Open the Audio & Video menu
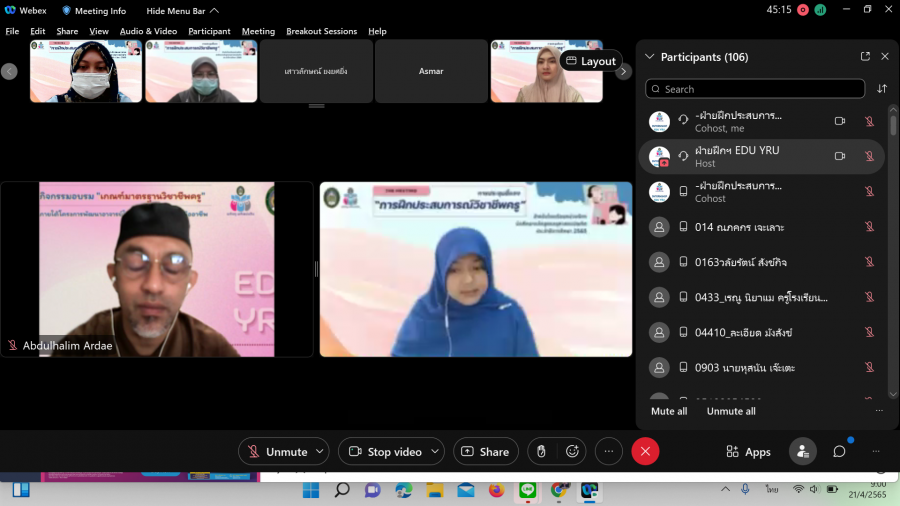 (x=148, y=31)
